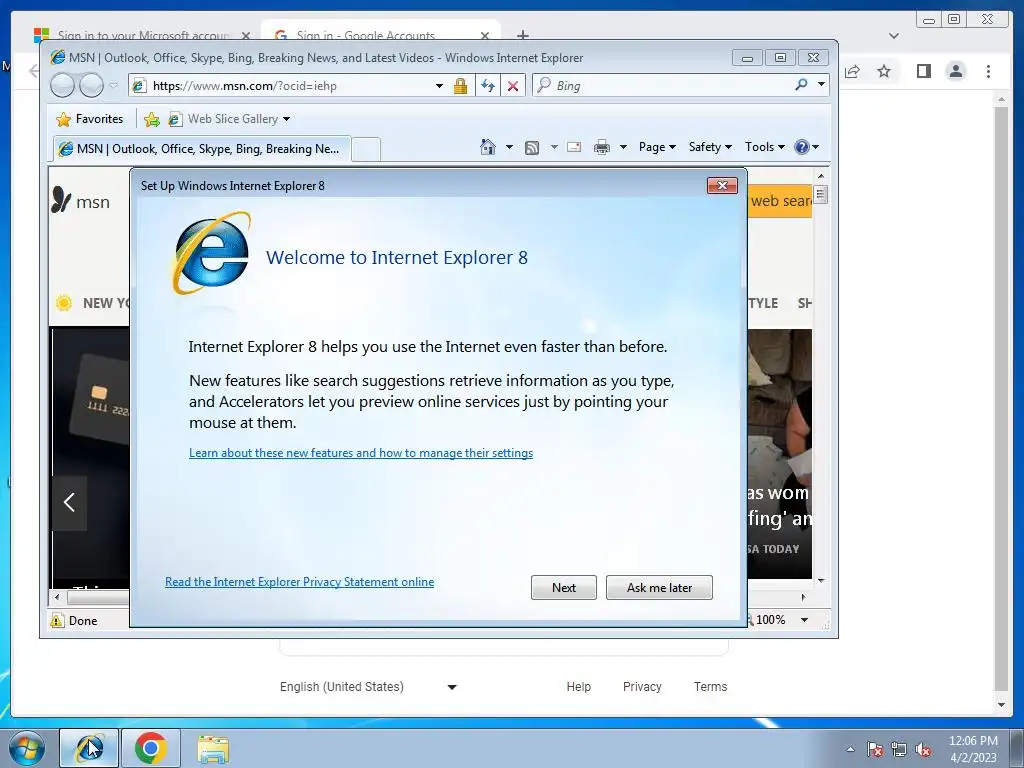Click the Chrome taskbar icon

pos(151,748)
